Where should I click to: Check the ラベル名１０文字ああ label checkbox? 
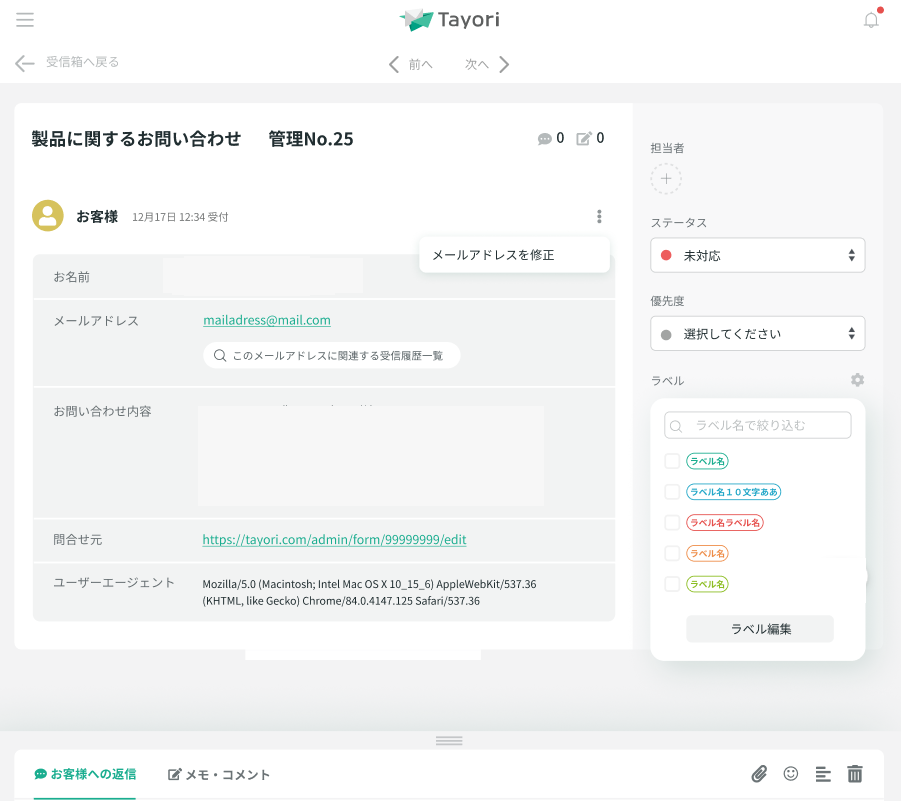672,492
